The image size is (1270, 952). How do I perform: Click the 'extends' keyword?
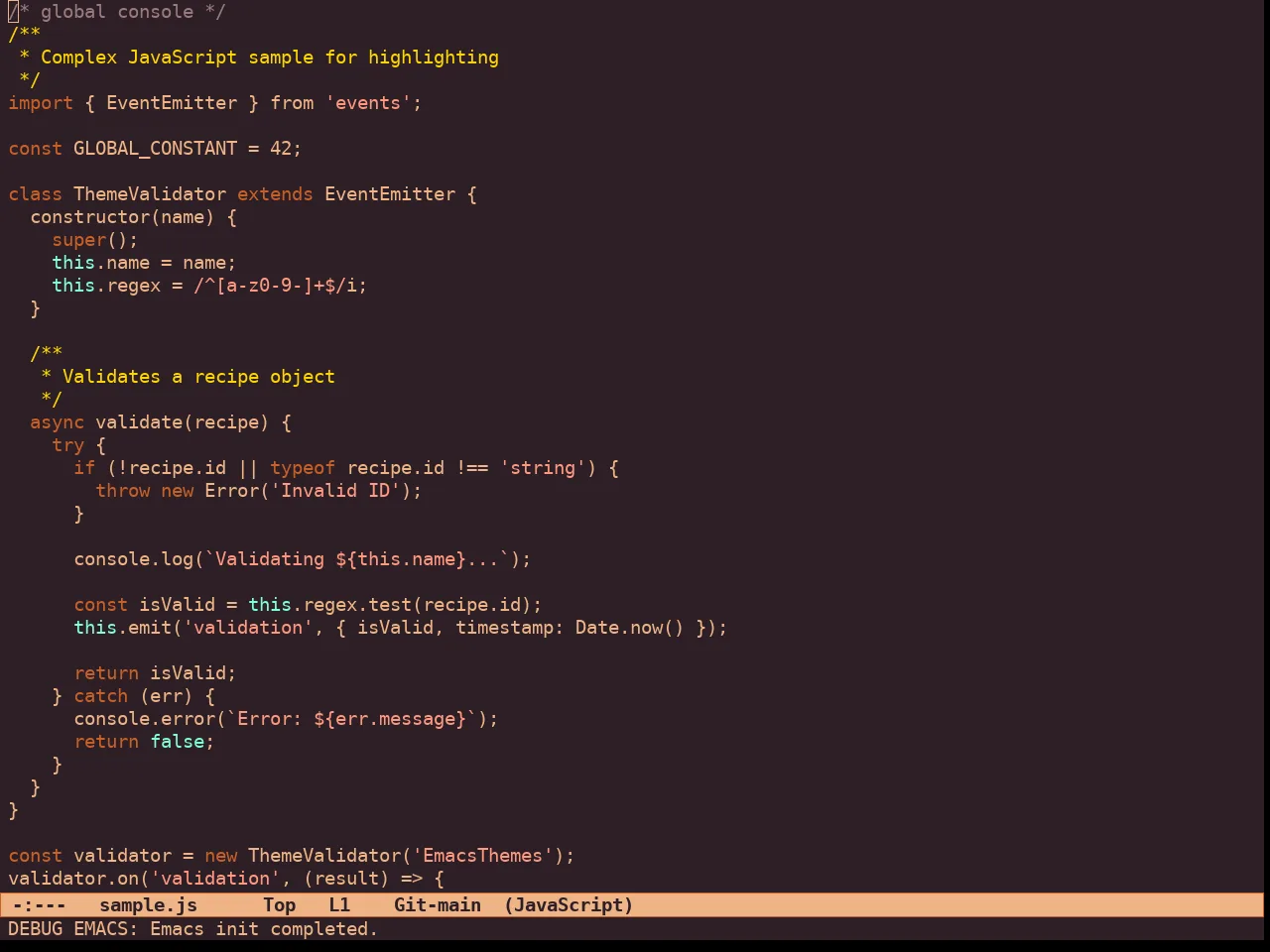click(x=275, y=194)
